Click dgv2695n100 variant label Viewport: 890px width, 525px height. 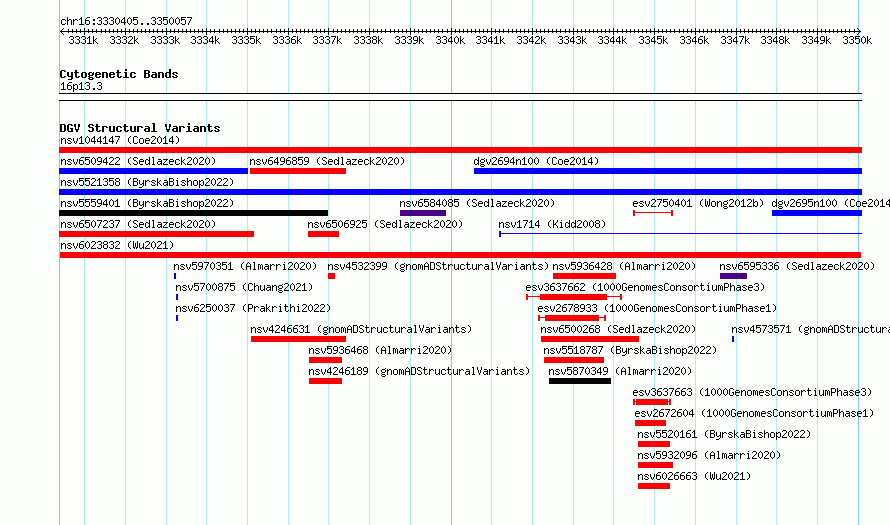point(830,203)
